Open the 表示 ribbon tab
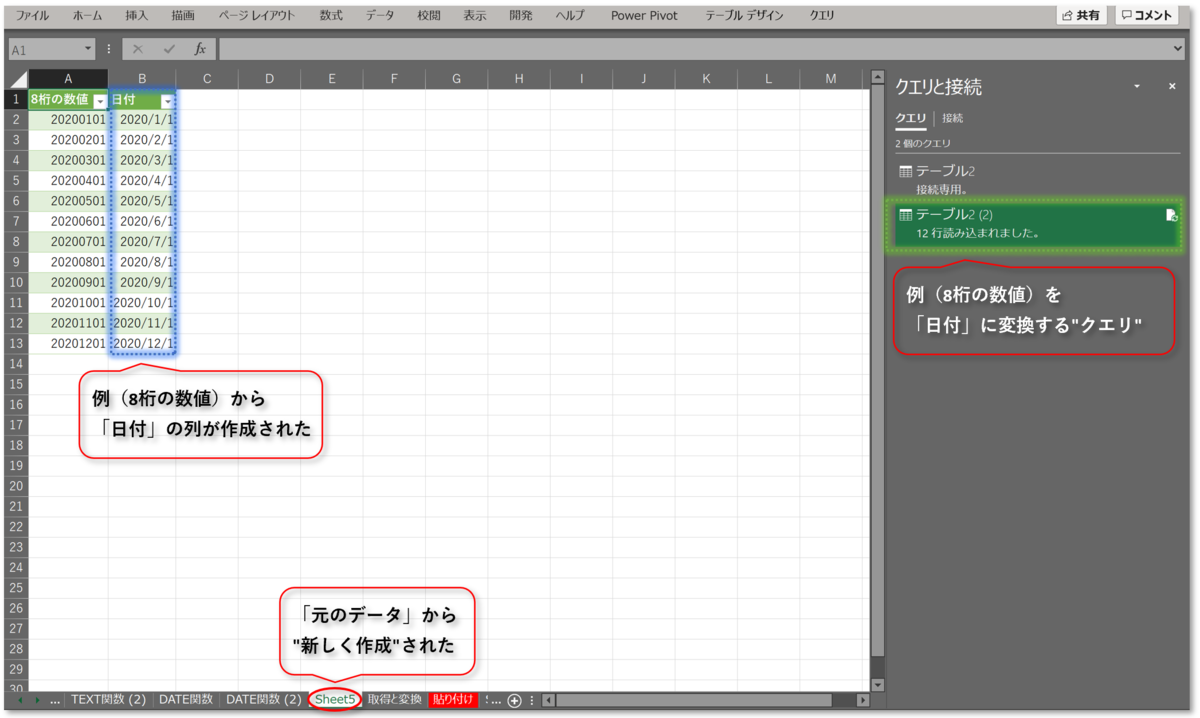Viewport: 1200px width, 718px height. pos(475,16)
